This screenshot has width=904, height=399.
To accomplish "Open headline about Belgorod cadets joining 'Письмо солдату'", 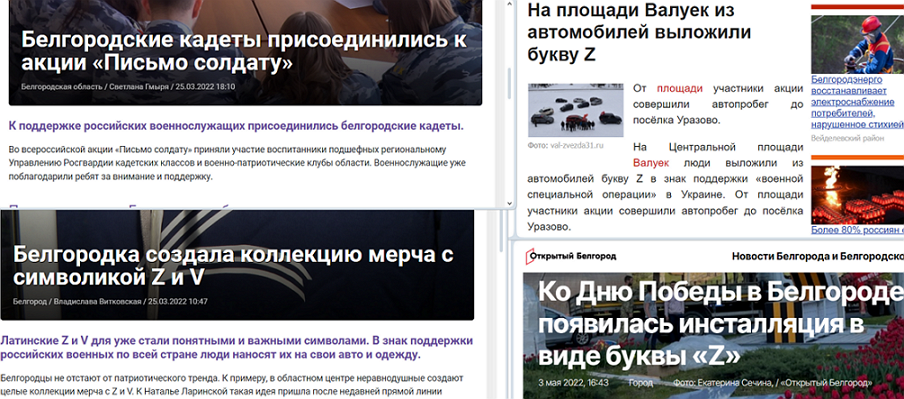I will (243, 51).
